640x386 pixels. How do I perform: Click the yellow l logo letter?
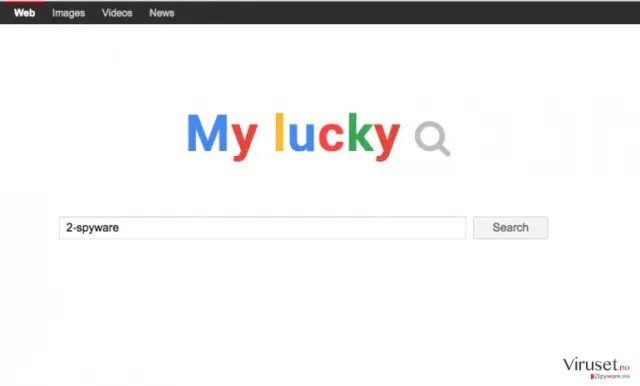pyautogui.click(x=280, y=132)
